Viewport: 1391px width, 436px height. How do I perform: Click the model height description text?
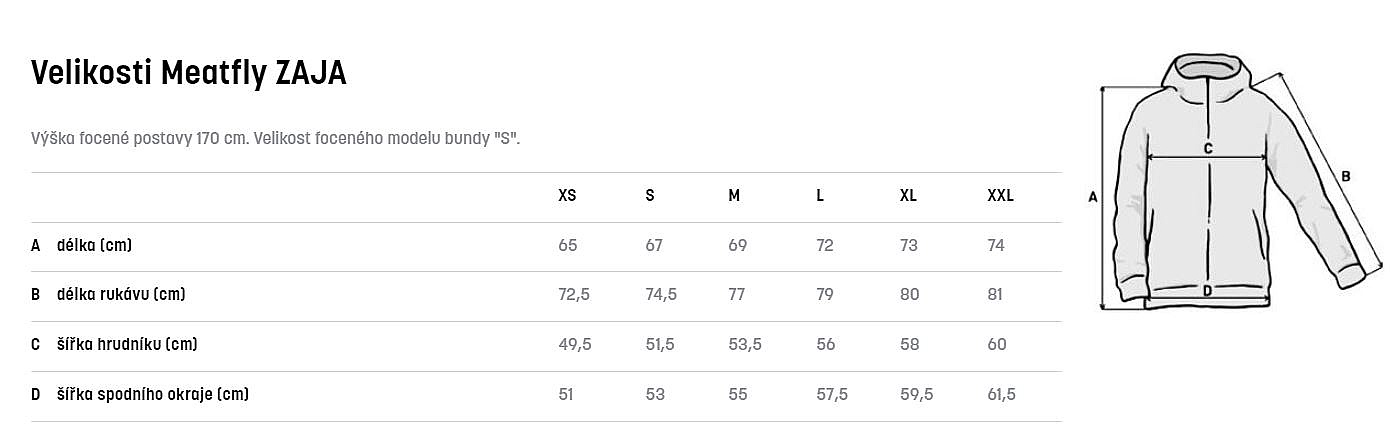pos(276,138)
